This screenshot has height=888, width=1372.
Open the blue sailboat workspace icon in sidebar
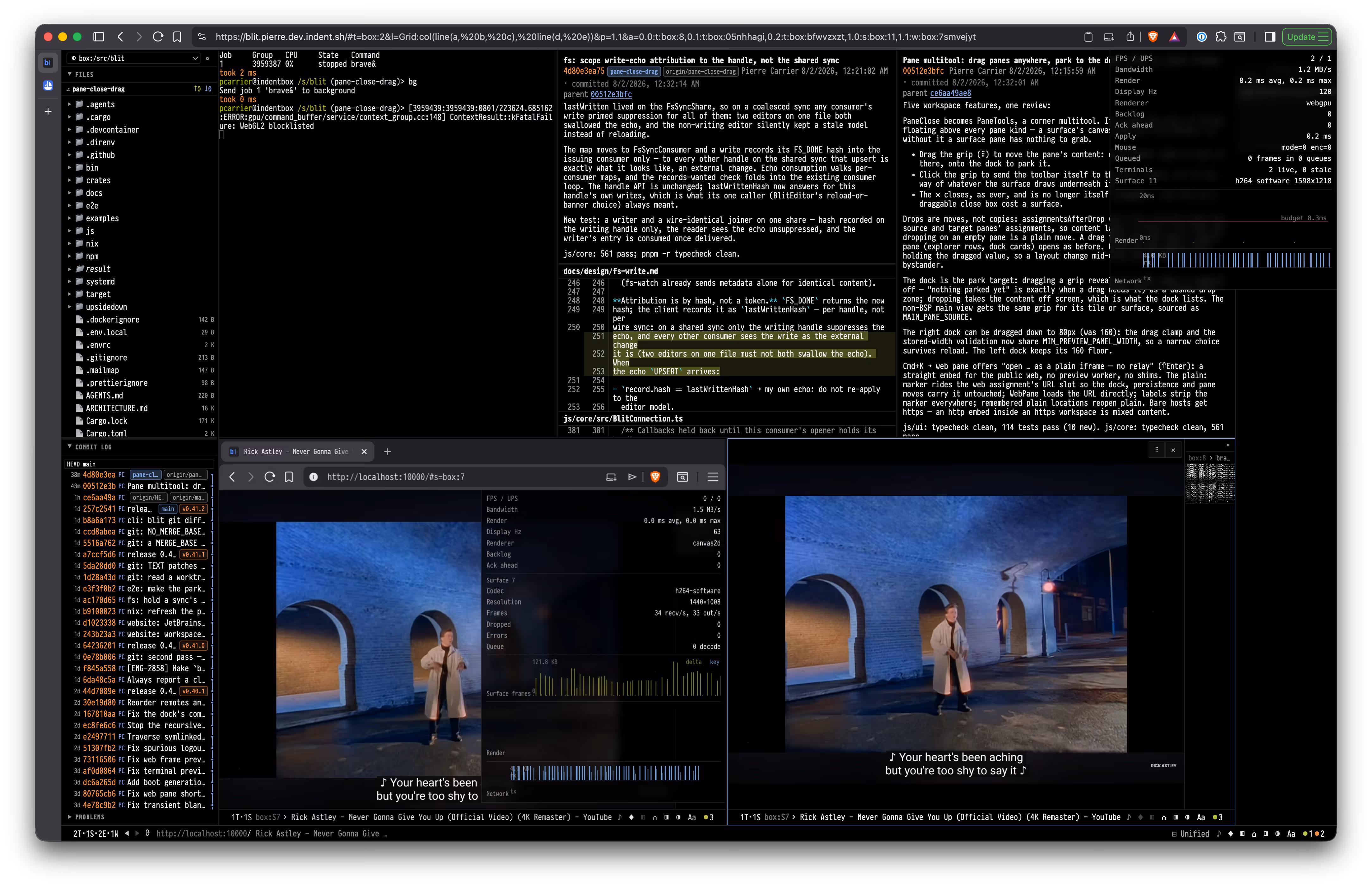point(48,86)
